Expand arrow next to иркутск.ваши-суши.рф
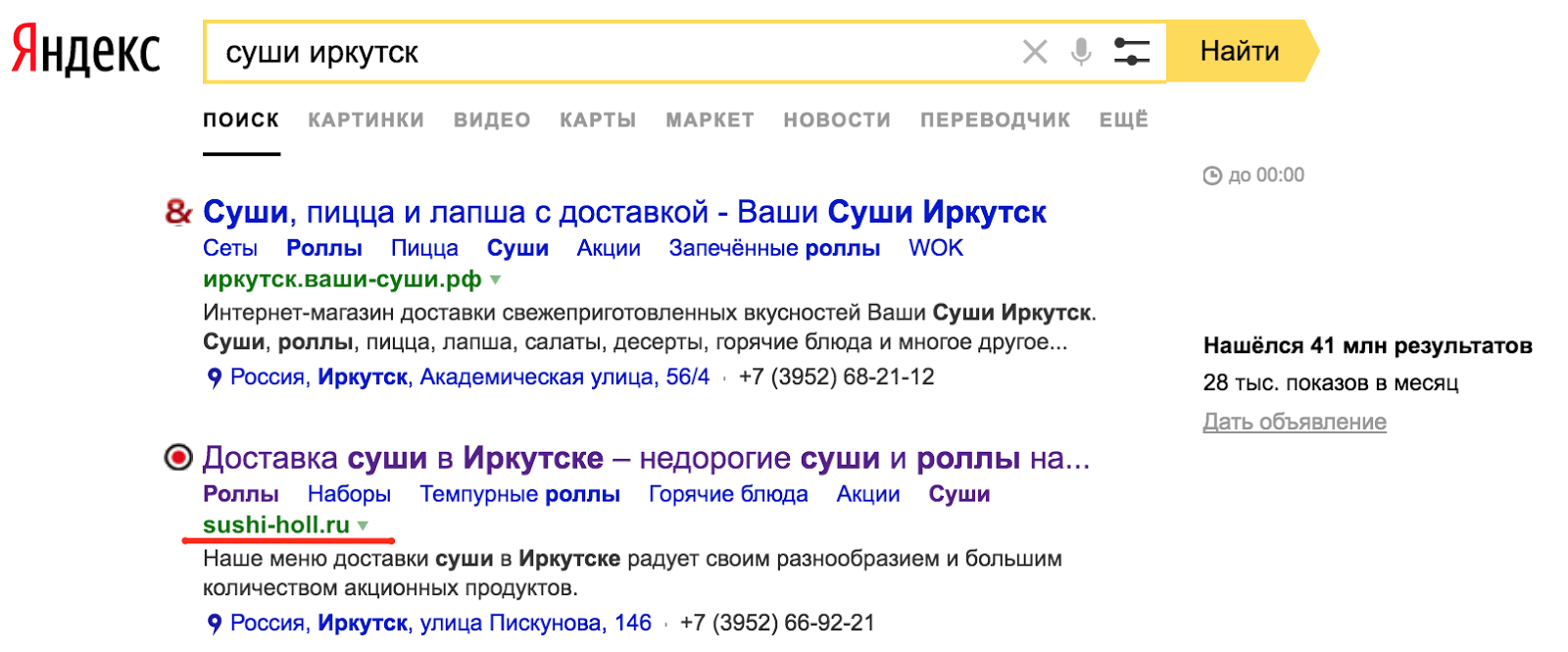 496,279
